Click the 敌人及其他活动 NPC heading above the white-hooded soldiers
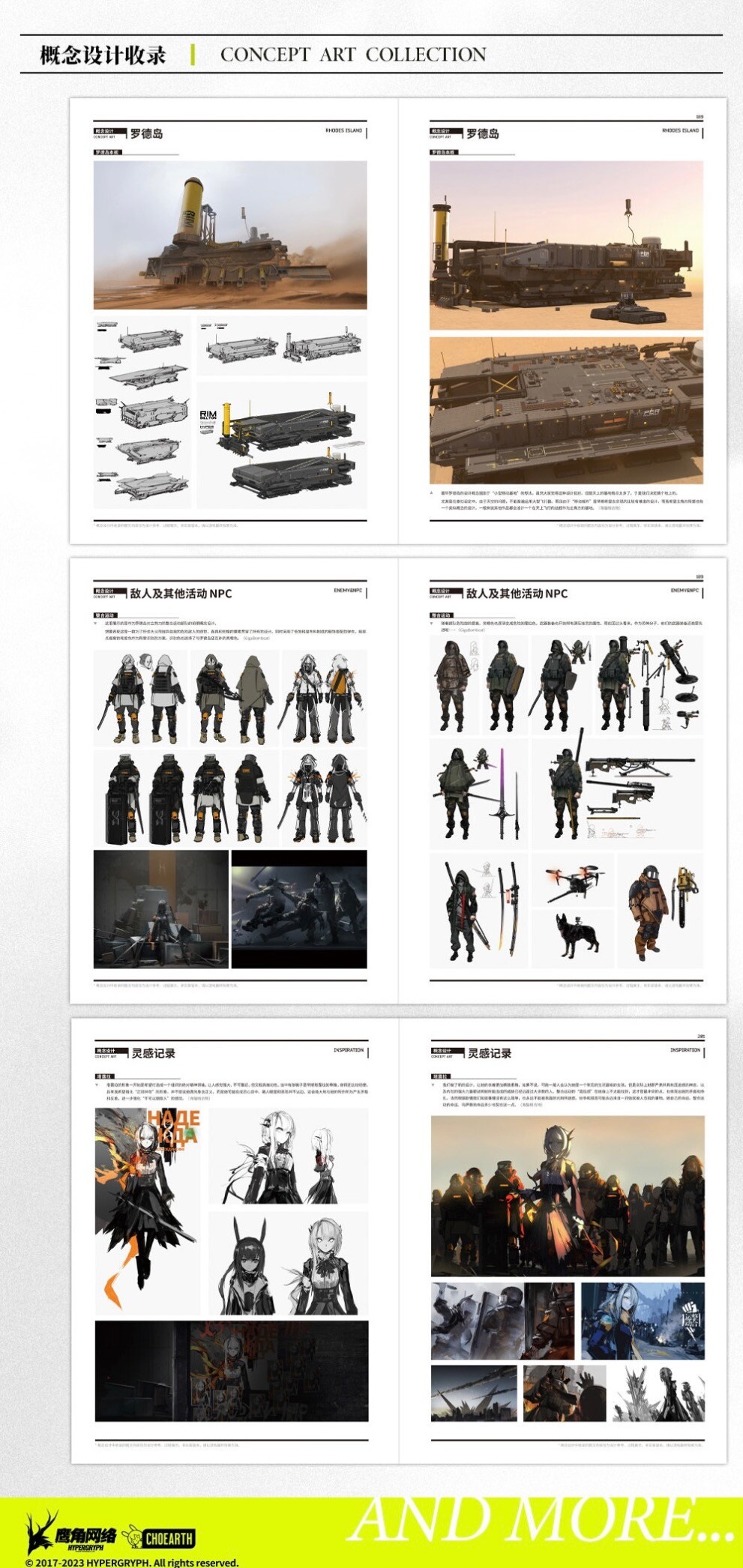743x1568 pixels. click(181, 593)
